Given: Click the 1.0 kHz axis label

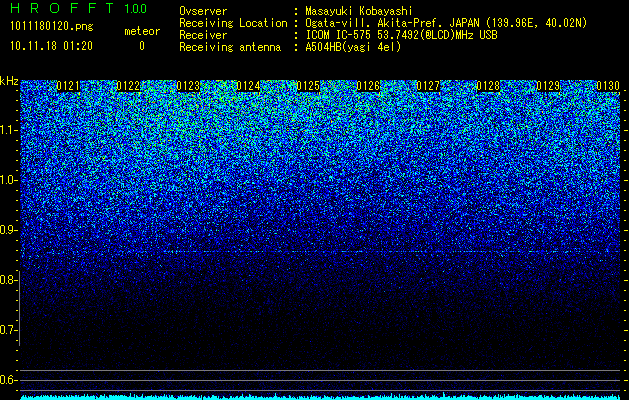Looking at the screenshot, I should pyautogui.click(x=8, y=180).
